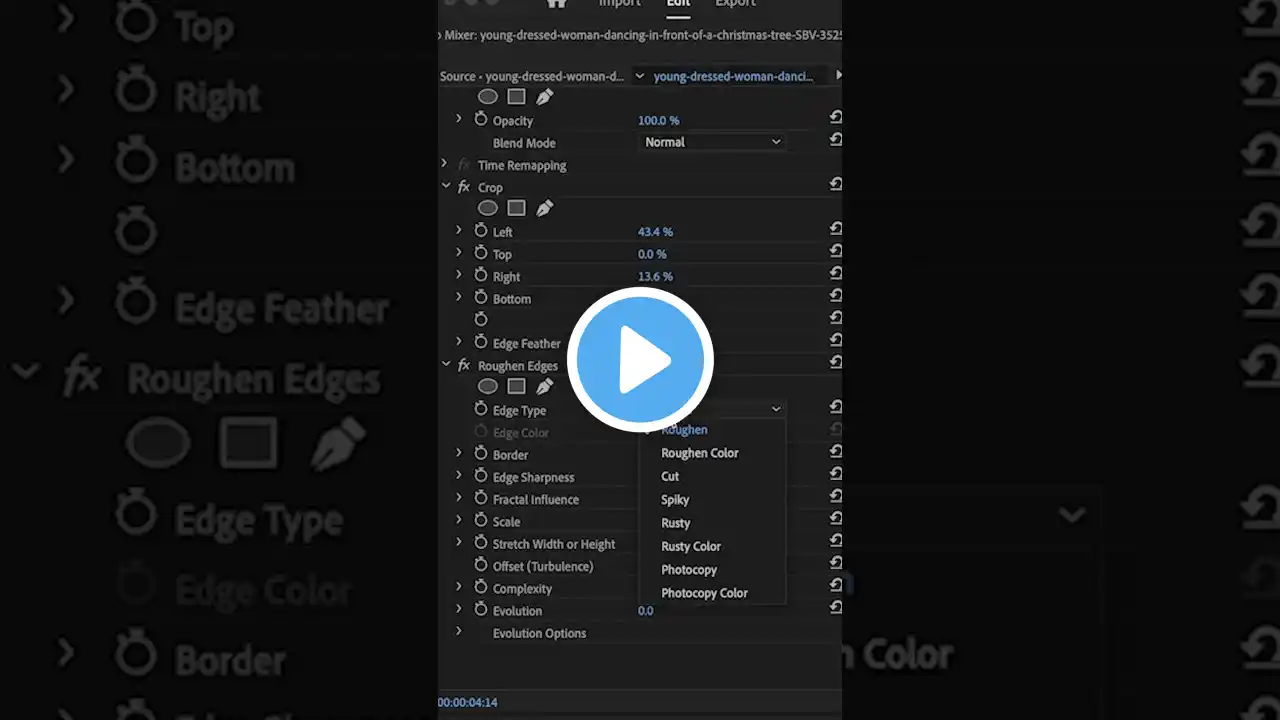
Task: Disable the Crop effect with its fx toggle
Action: point(464,187)
